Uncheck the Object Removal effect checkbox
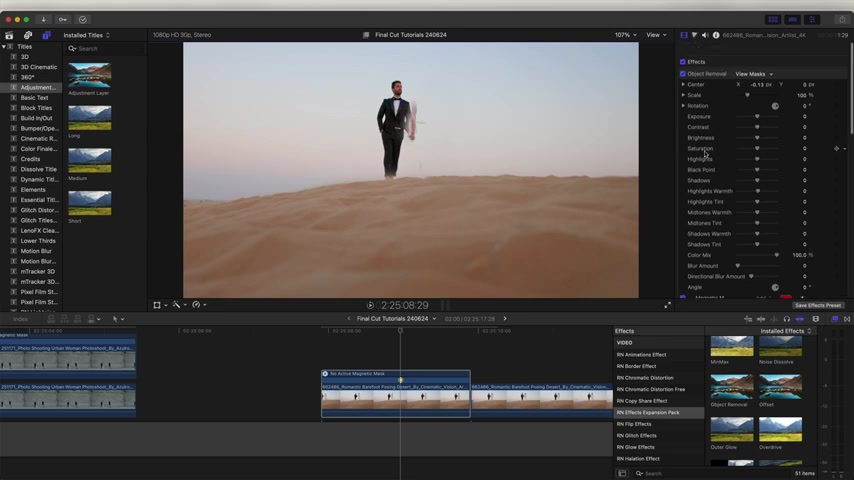The width and height of the screenshot is (854, 480). click(x=682, y=74)
